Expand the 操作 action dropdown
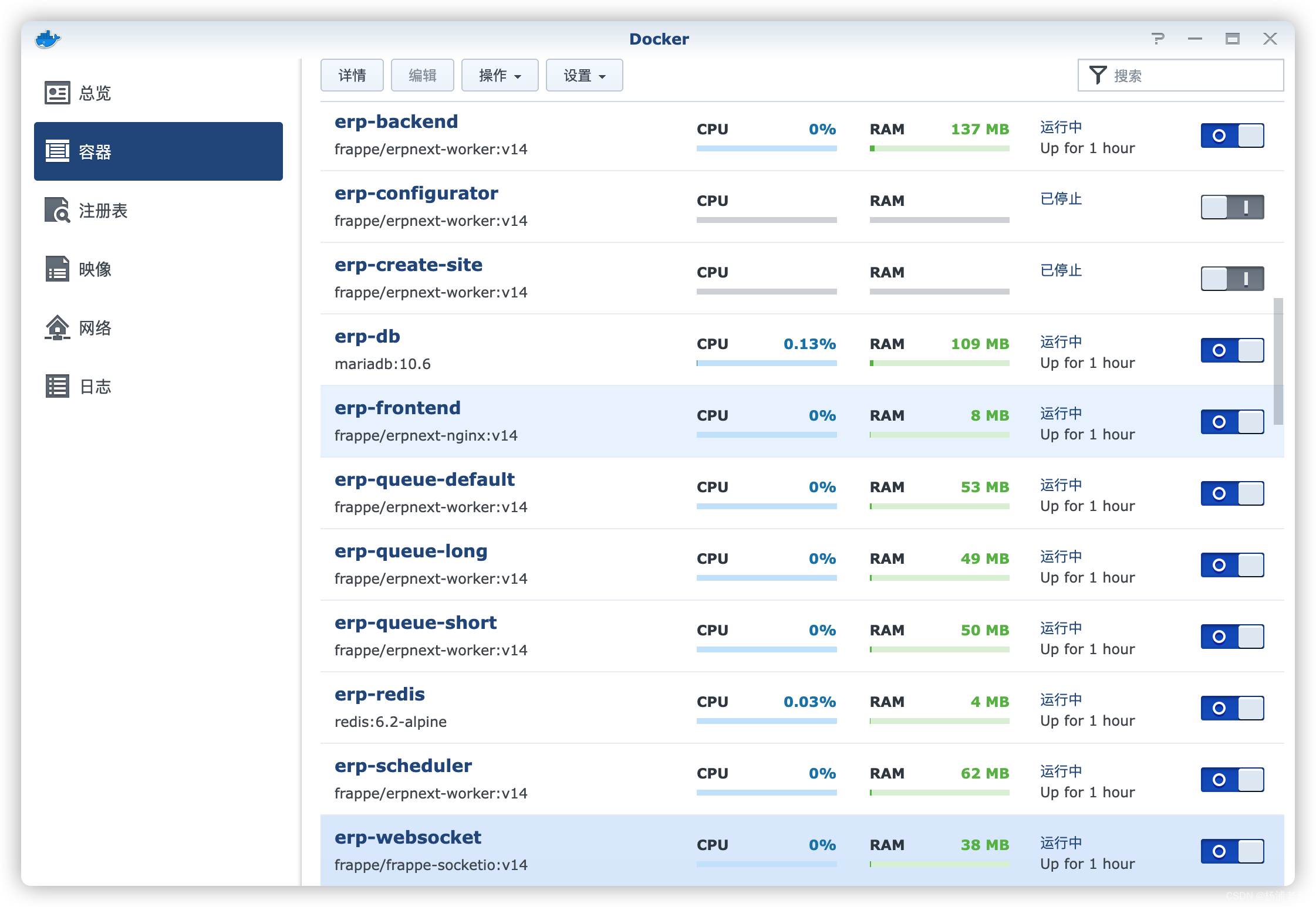Viewport: 1316px width, 907px height. [500, 75]
